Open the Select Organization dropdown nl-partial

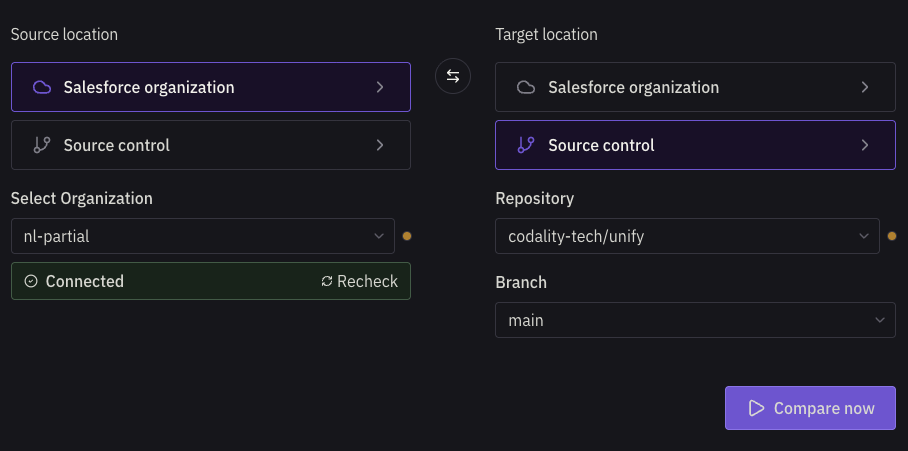pyautogui.click(x=203, y=236)
